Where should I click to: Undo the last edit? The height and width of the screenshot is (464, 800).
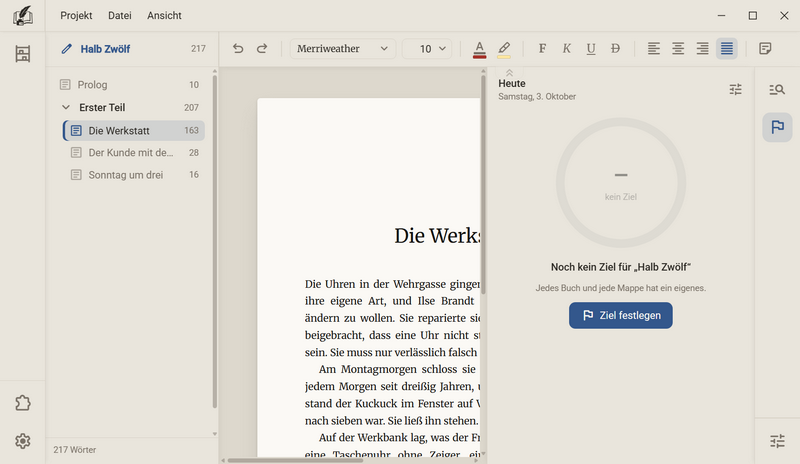coord(238,48)
